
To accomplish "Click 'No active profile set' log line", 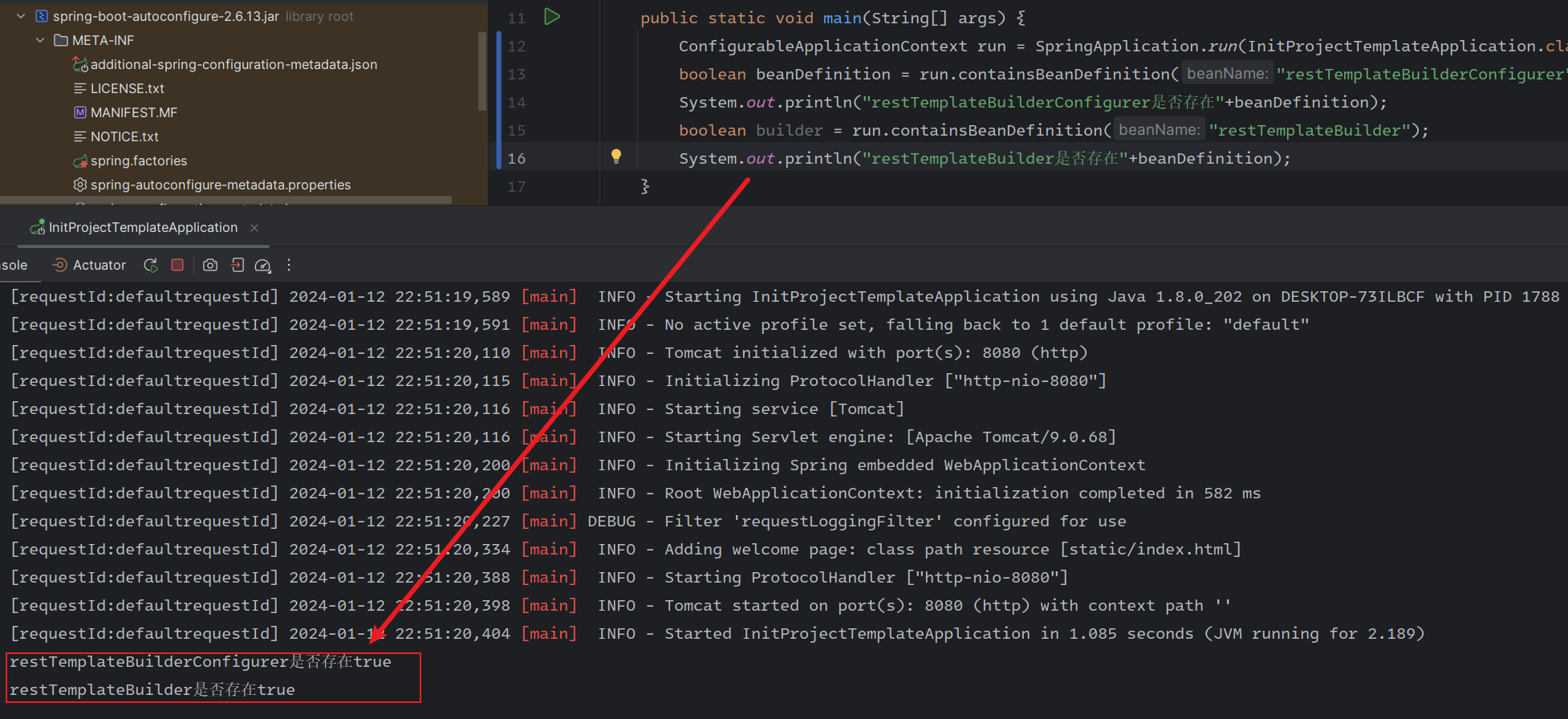I will [x=660, y=325].
